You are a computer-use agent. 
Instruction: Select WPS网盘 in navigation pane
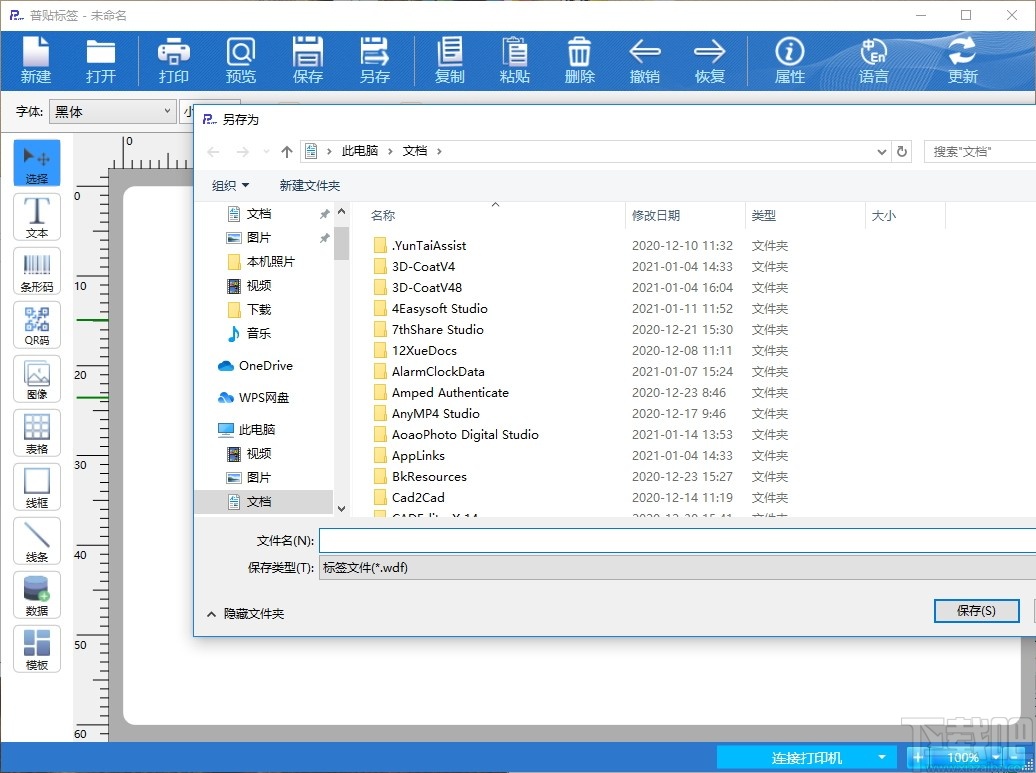[254, 398]
